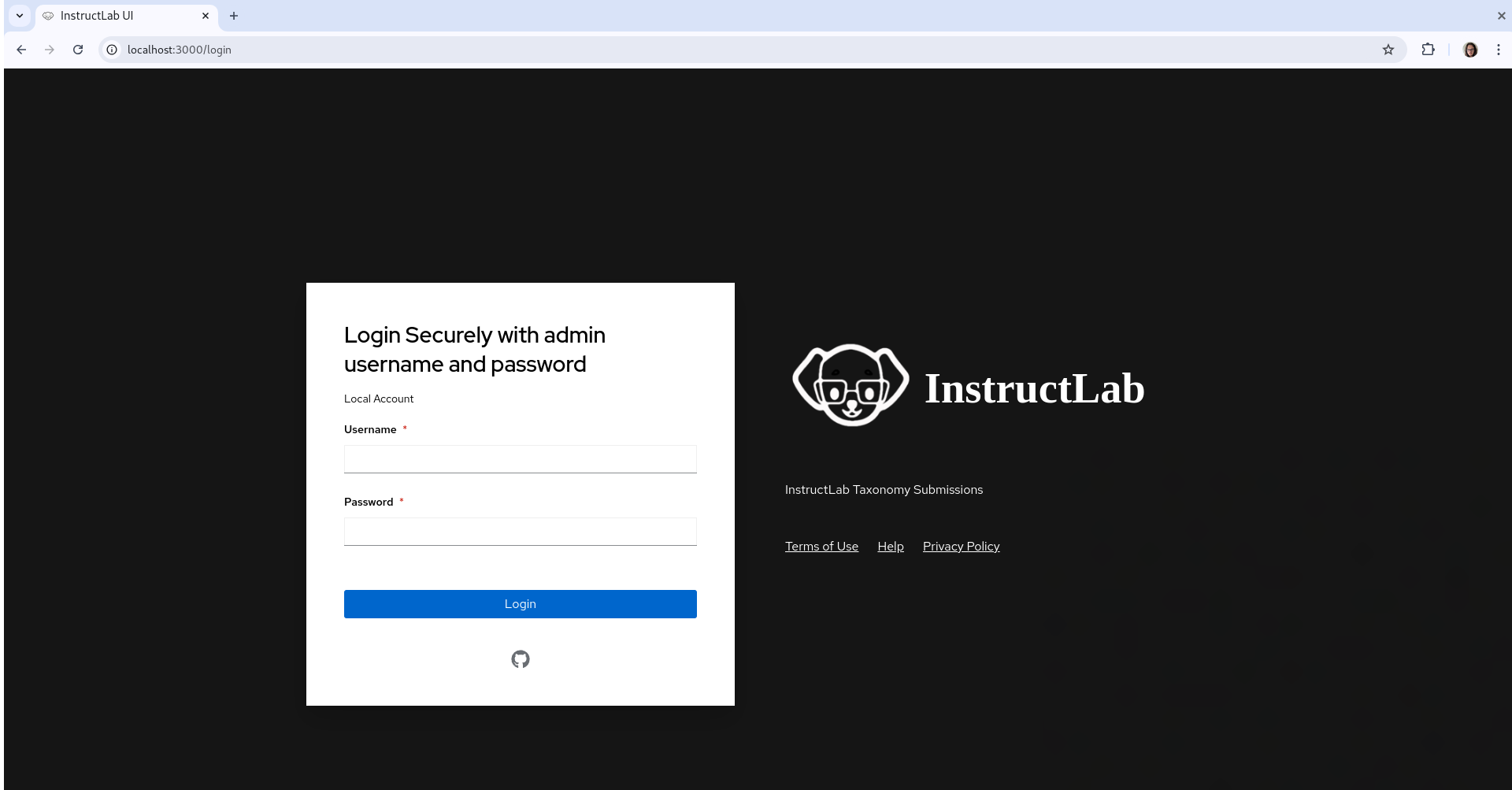Click the Password field label

[369, 502]
